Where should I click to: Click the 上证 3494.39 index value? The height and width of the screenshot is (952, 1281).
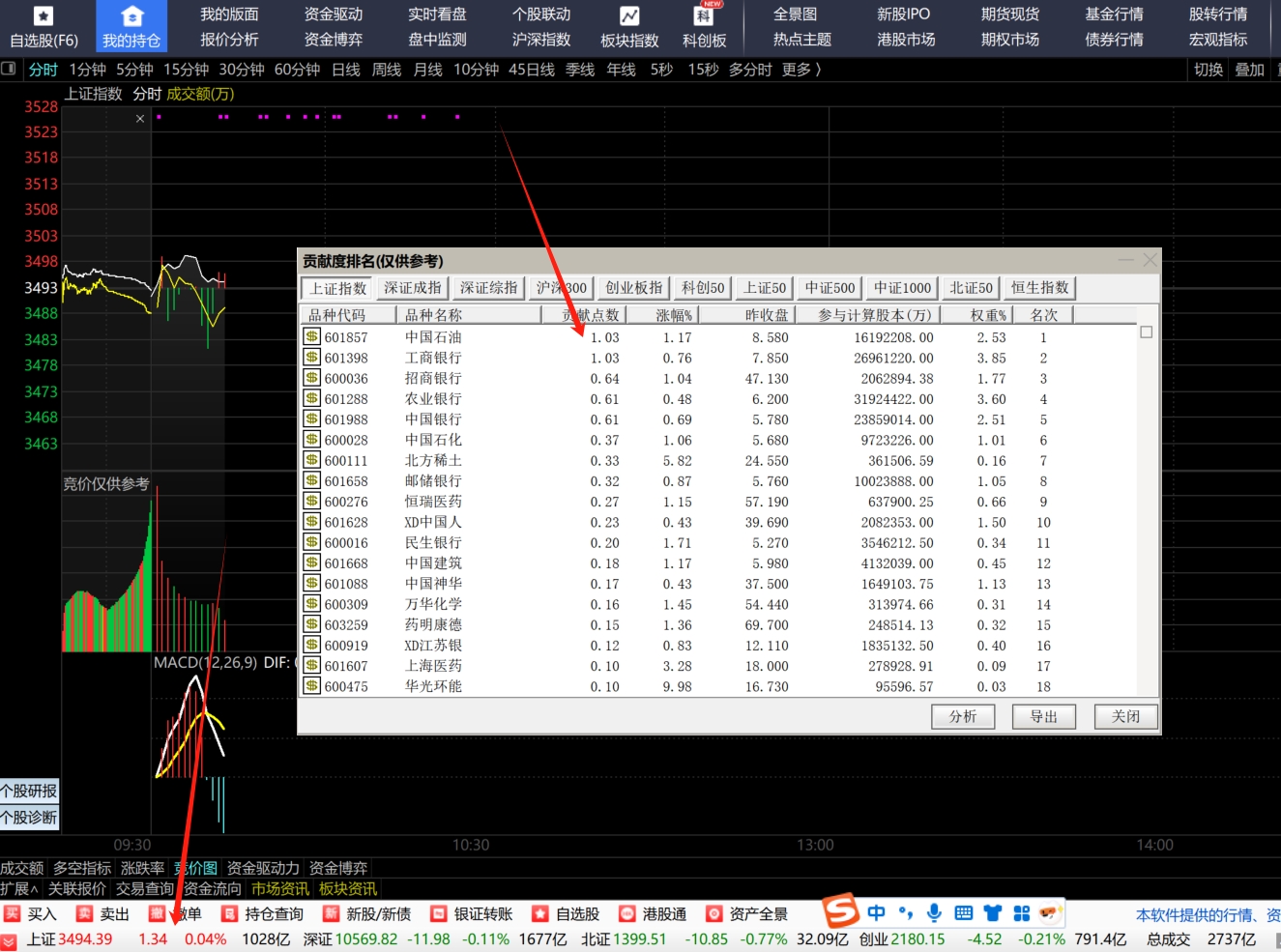[85, 939]
